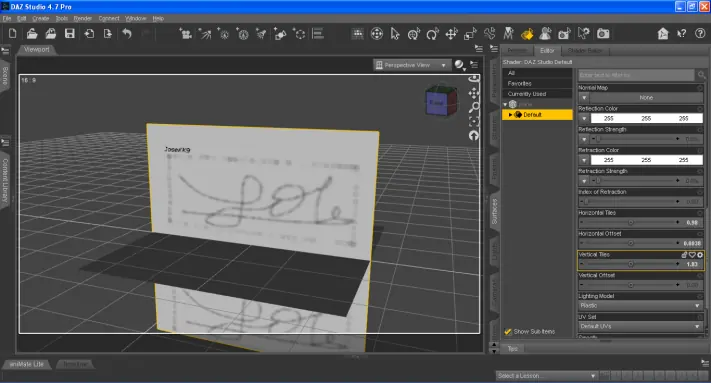Open the Edit menu
This screenshot has height=383, width=711.
pos(21,19)
